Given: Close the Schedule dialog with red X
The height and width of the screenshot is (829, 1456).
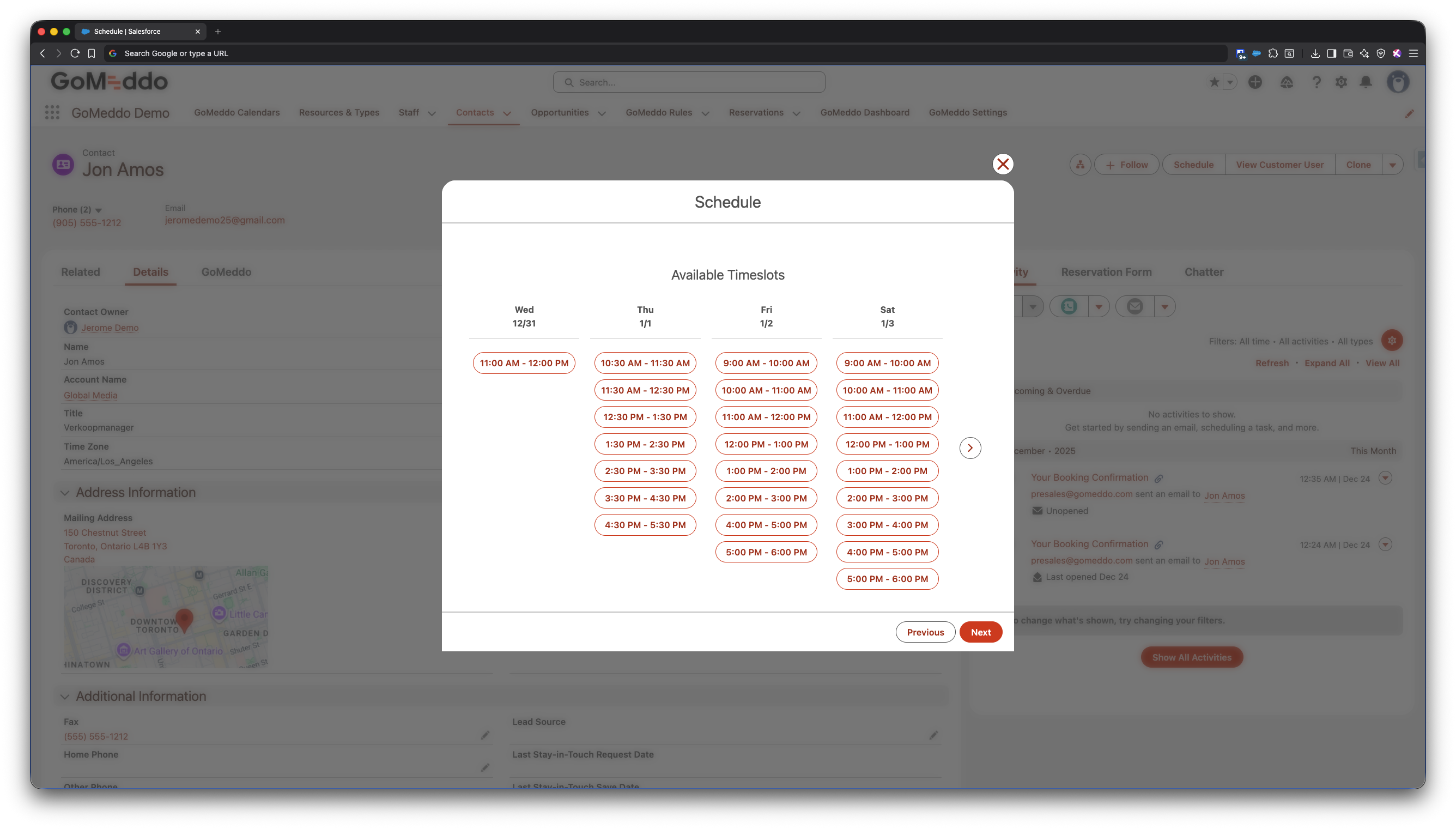Looking at the screenshot, I should pos(1002,164).
